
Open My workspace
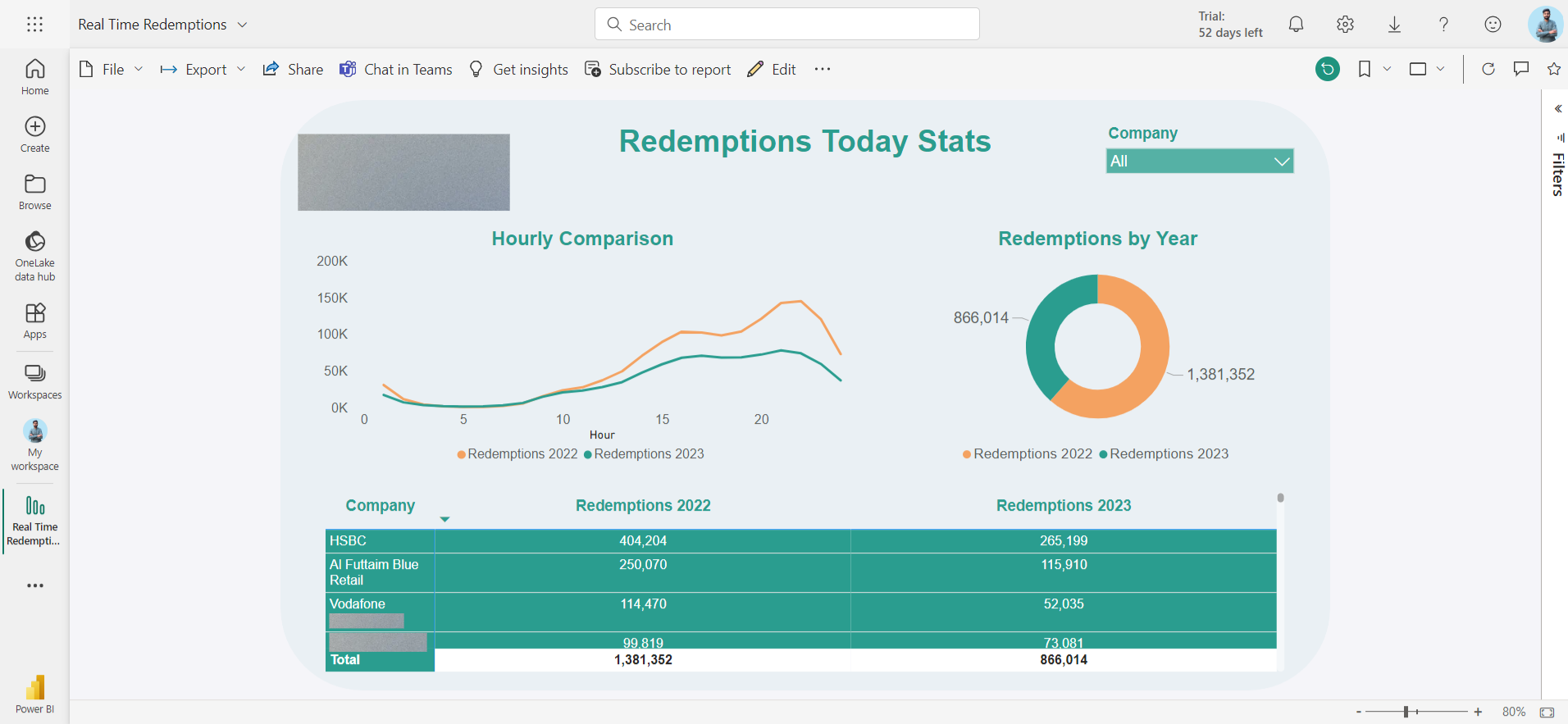34,445
